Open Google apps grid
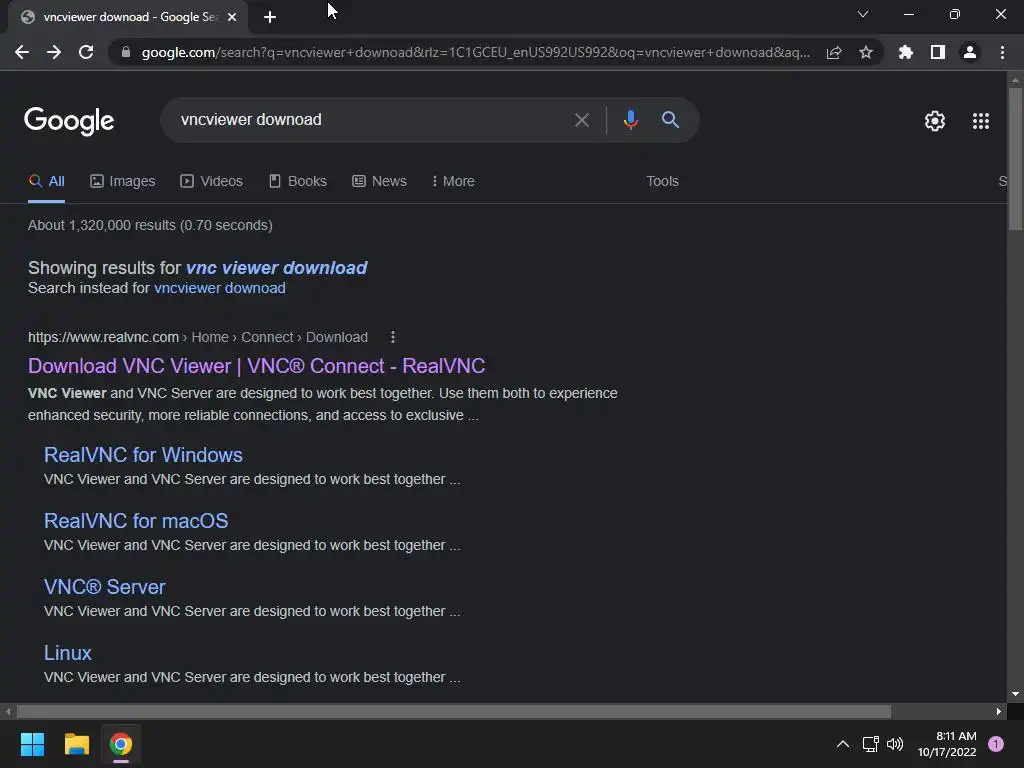 pos(981,121)
